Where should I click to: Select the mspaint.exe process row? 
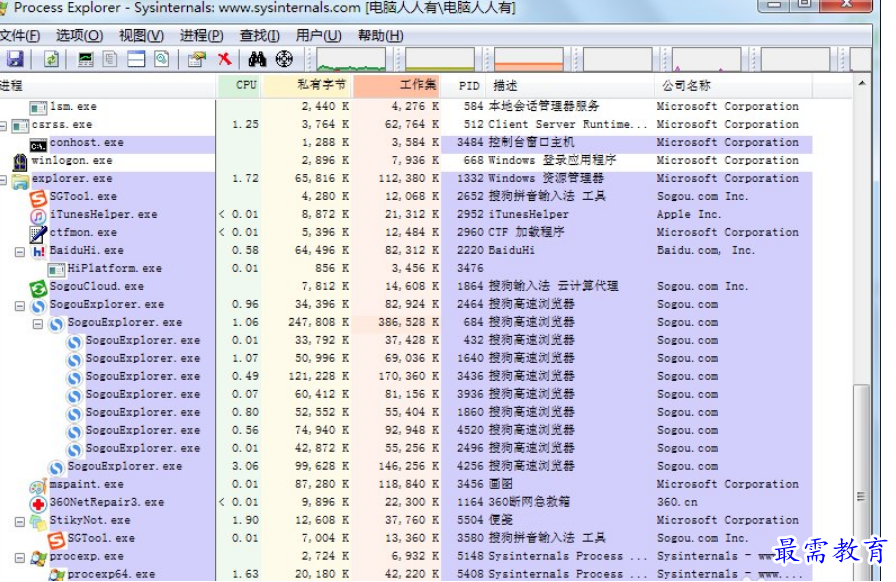[86, 485]
